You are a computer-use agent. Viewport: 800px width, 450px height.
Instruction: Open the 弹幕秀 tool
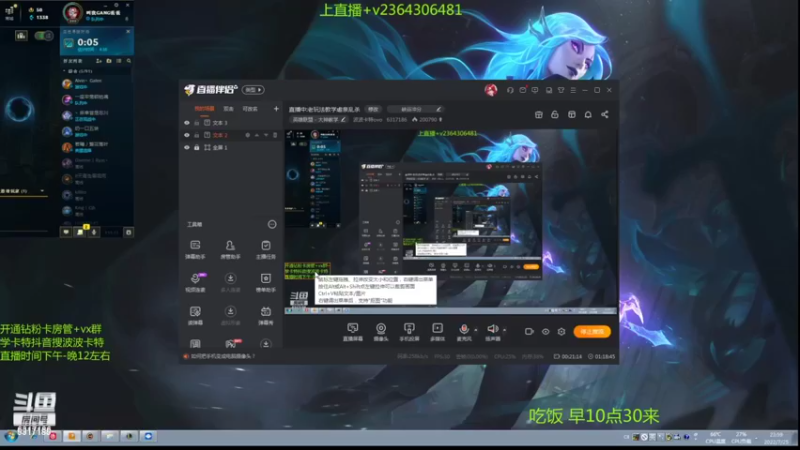coord(265,315)
